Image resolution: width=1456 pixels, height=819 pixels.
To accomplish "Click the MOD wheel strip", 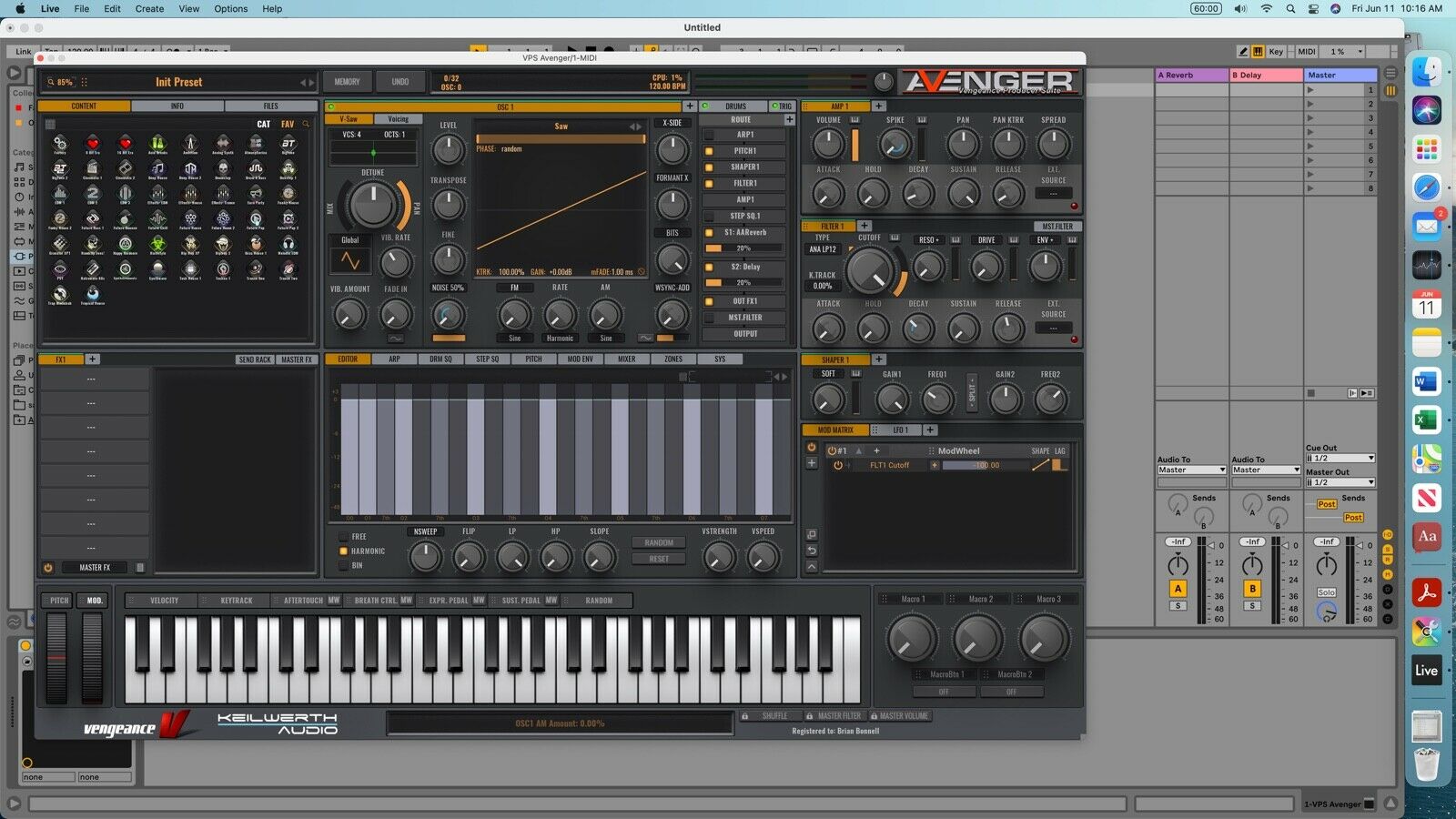I will coord(92,657).
